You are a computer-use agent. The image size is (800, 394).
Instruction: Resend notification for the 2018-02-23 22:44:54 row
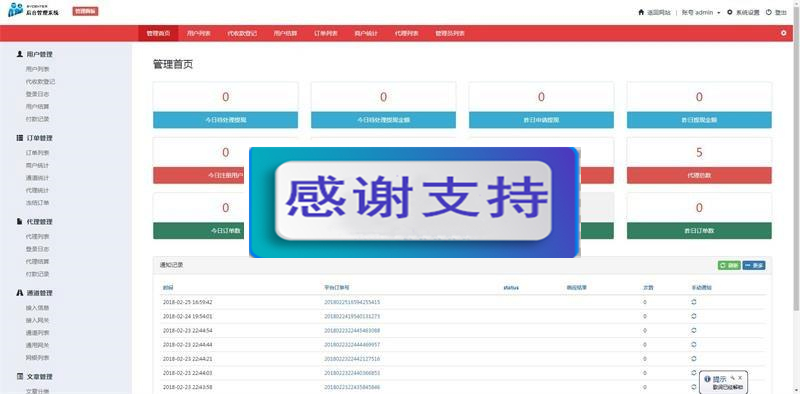694,331
